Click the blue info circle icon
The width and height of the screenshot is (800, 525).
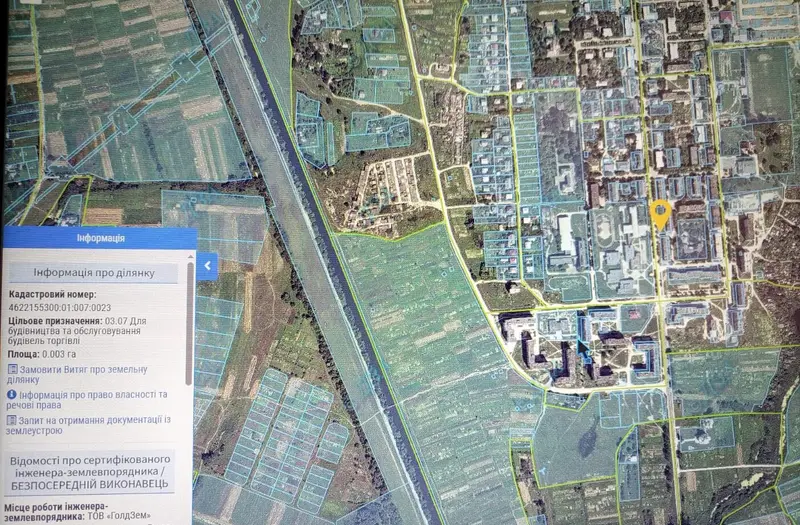tap(12, 394)
